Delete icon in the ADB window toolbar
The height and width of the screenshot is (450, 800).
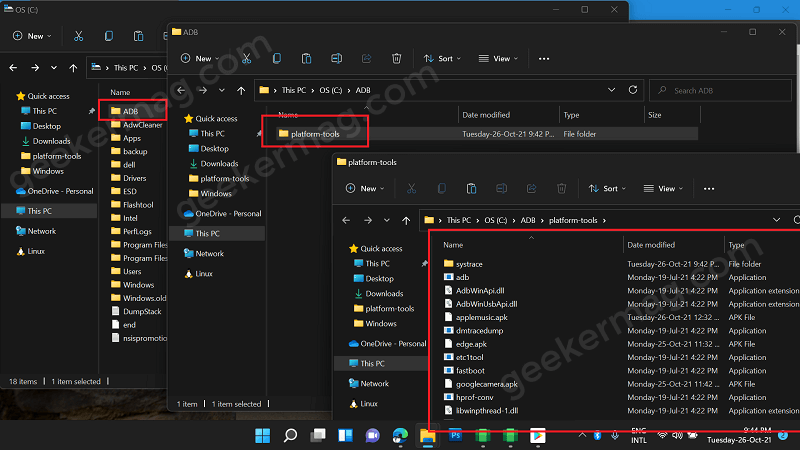(x=396, y=59)
